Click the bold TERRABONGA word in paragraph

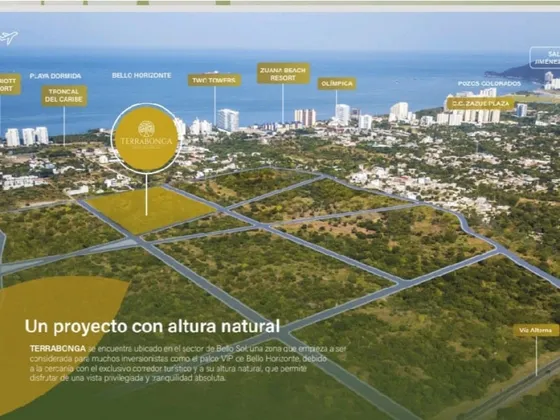click(58, 349)
